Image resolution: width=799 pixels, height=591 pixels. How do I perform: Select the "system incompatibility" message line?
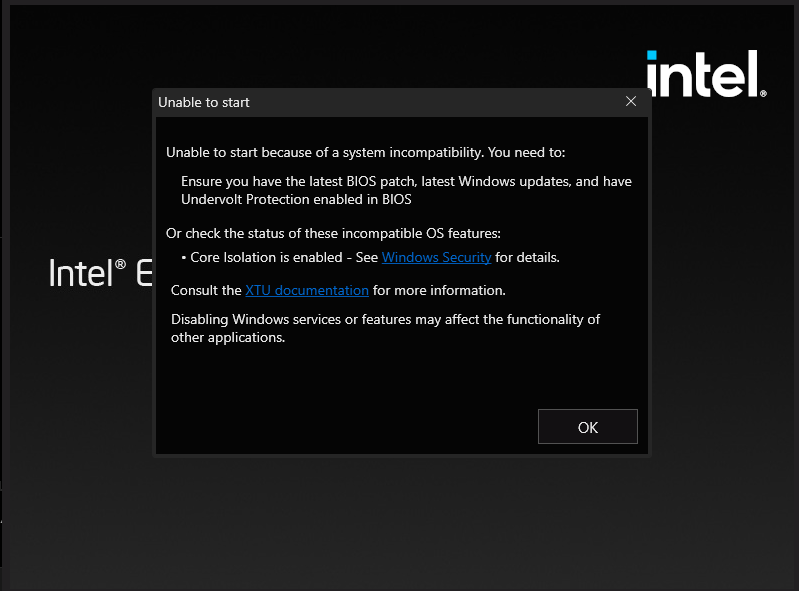(365, 152)
